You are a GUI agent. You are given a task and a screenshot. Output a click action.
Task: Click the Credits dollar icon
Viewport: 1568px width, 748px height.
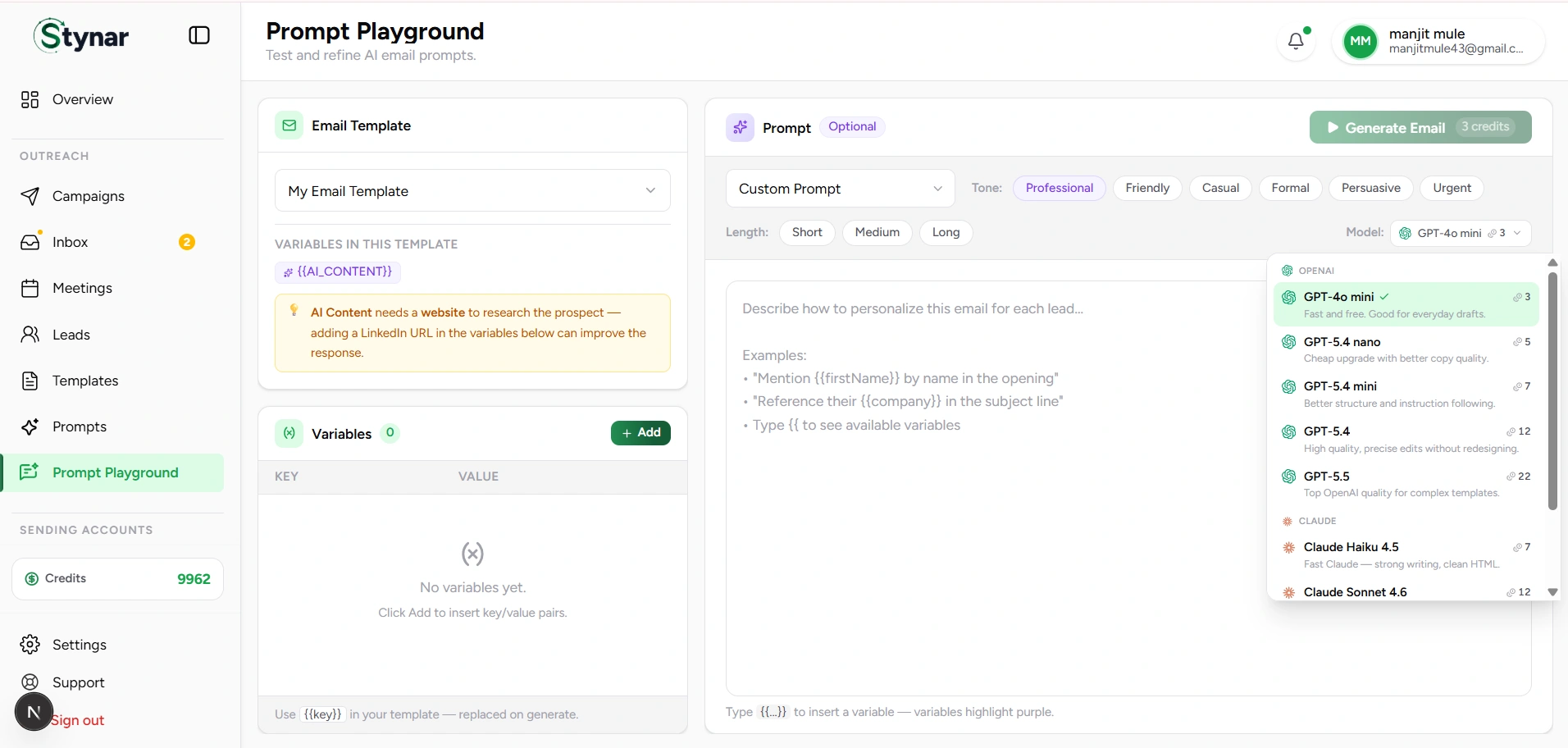32,579
